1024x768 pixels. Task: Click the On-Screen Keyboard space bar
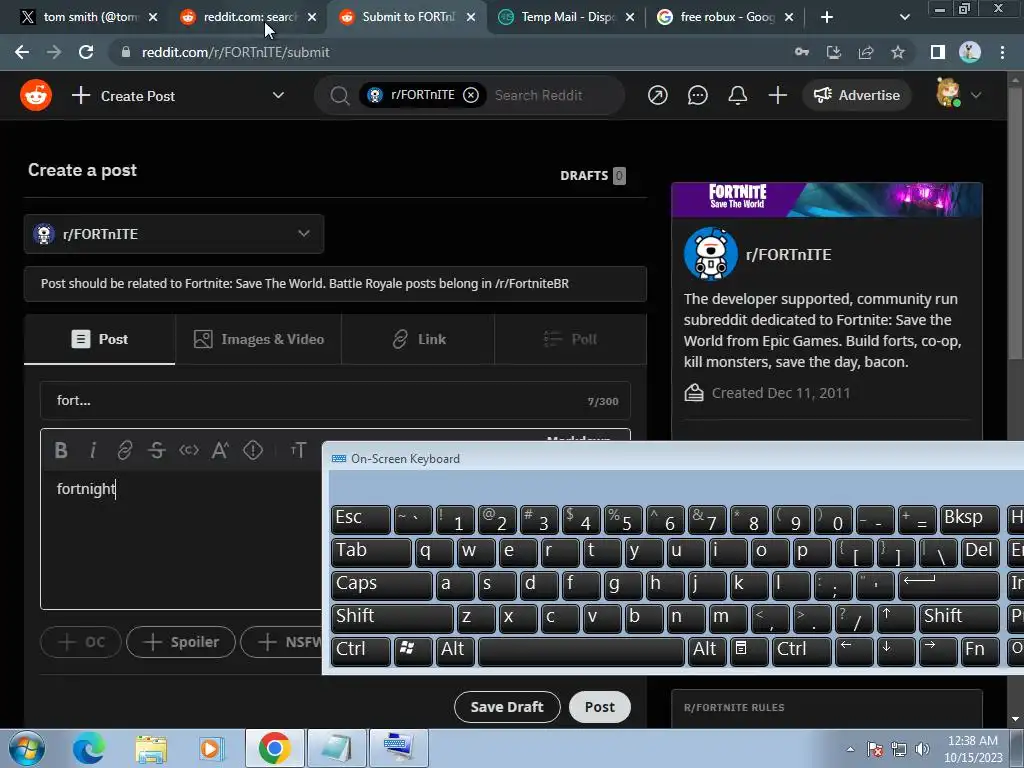[581, 651]
